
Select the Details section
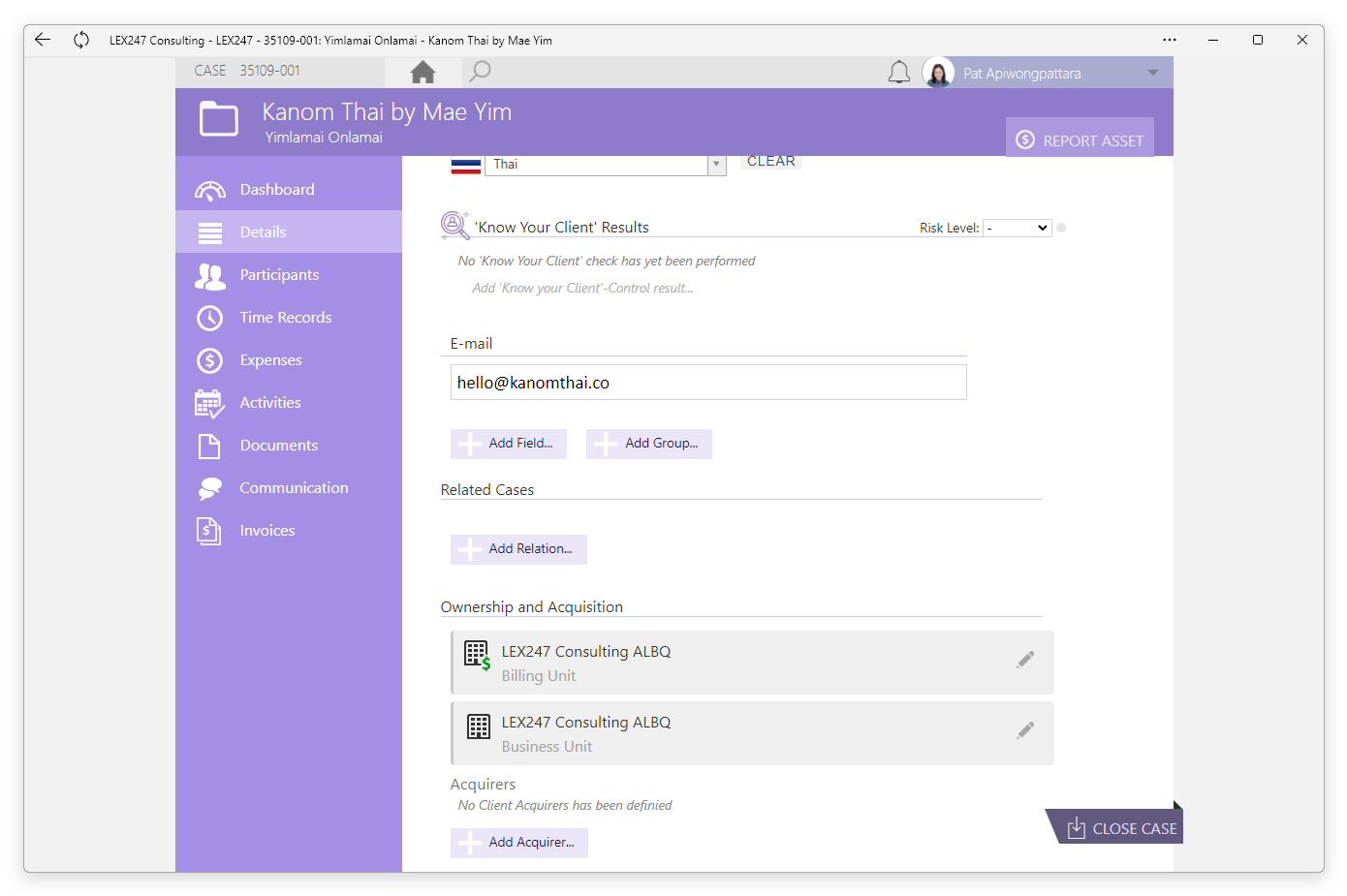click(289, 232)
